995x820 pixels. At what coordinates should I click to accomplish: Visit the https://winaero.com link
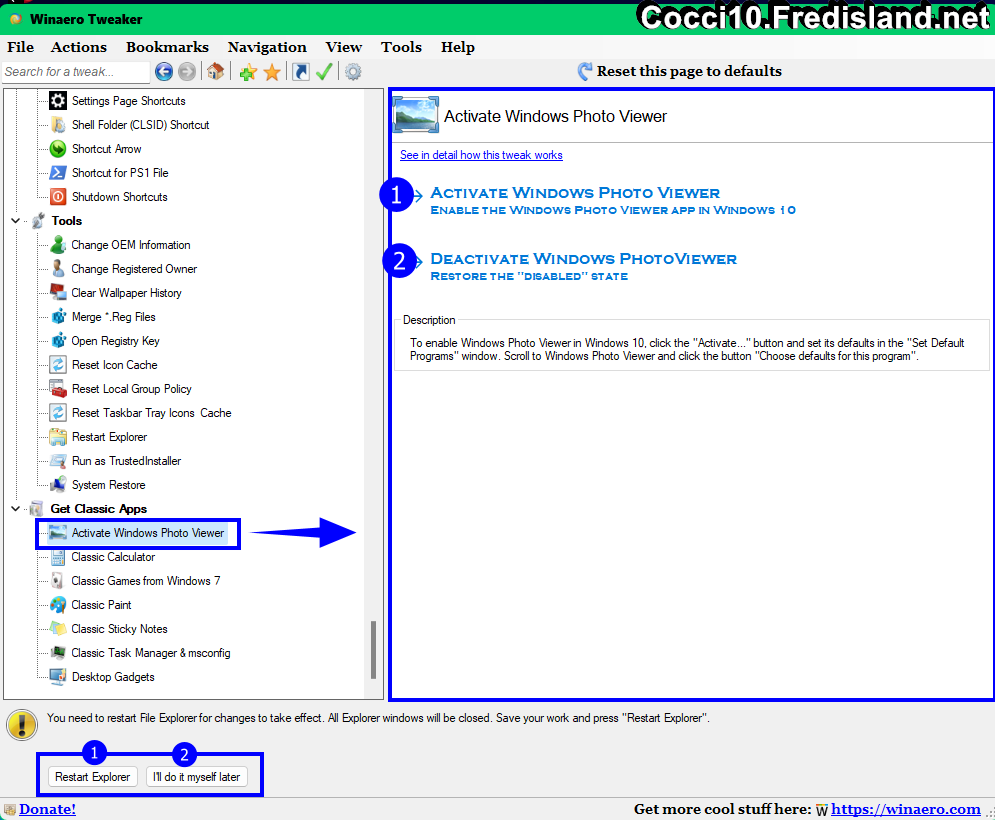click(906, 809)
